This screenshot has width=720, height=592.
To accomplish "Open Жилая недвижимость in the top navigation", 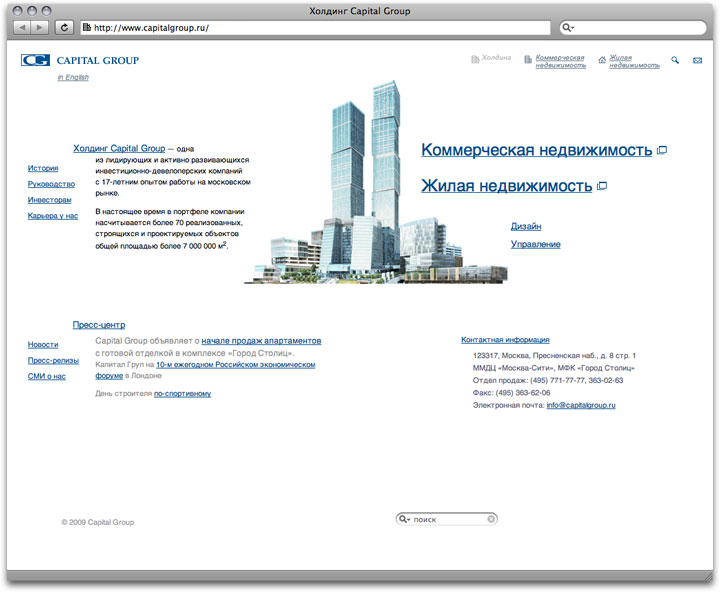I will tap(635, 61).
